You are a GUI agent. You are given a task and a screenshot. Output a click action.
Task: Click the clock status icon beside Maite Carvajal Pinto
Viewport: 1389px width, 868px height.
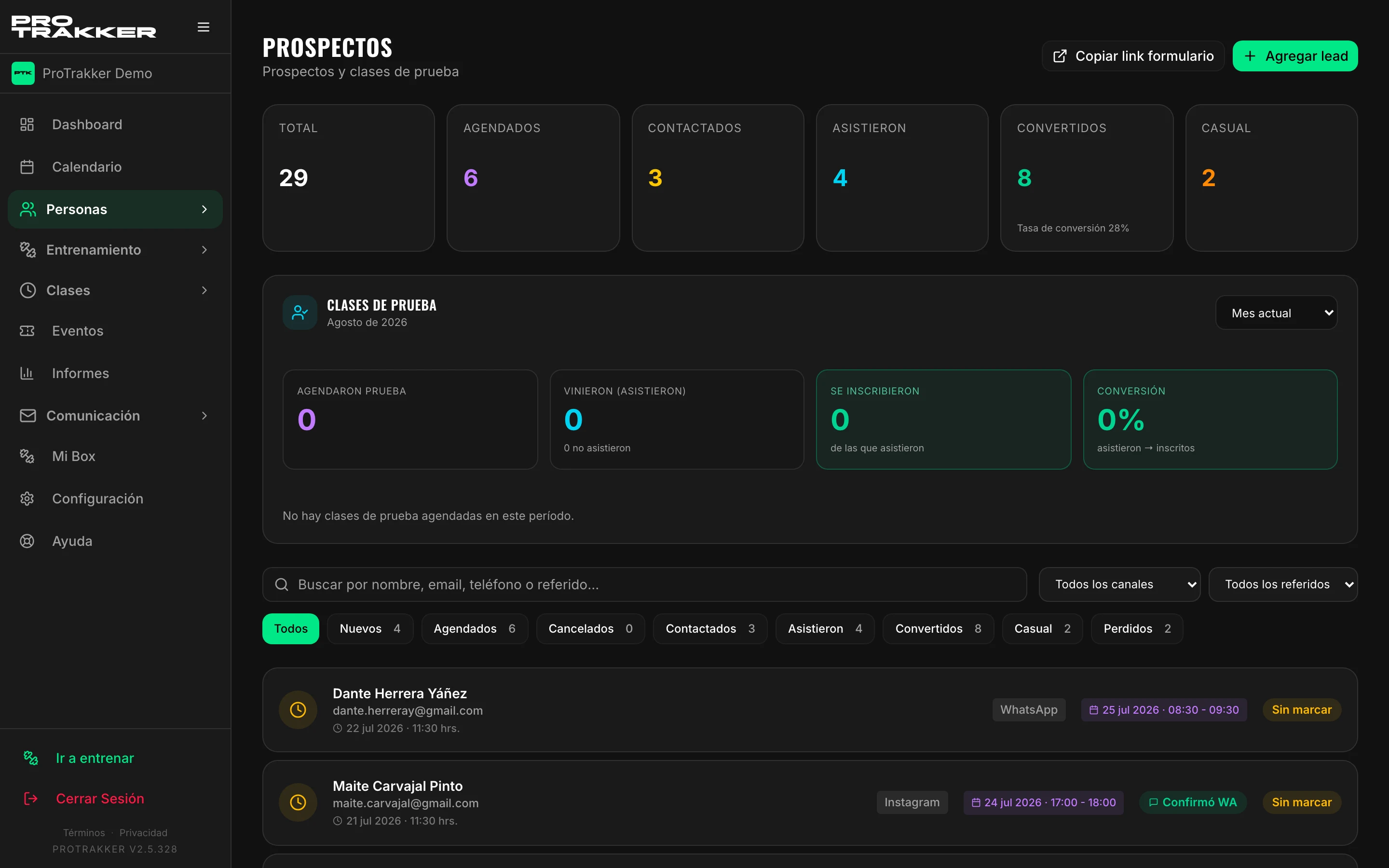[x=298, y=802]
